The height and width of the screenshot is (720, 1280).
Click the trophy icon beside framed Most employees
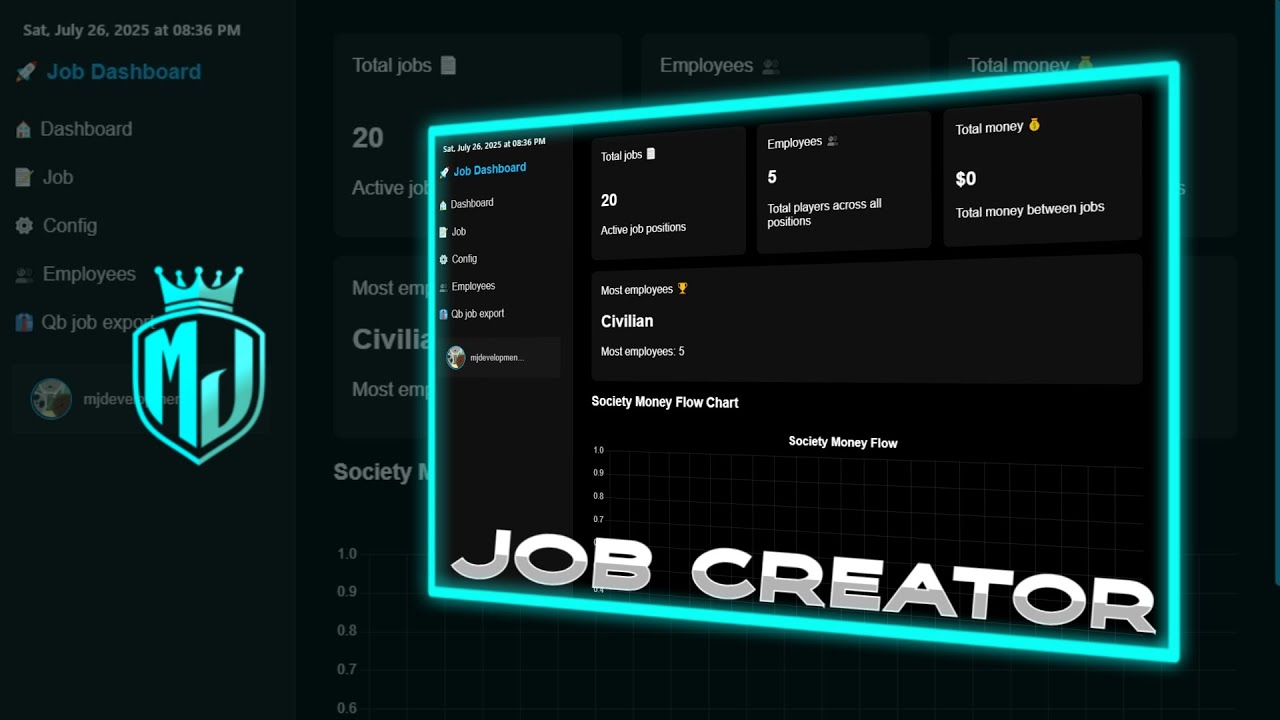[x=683, y=289]
